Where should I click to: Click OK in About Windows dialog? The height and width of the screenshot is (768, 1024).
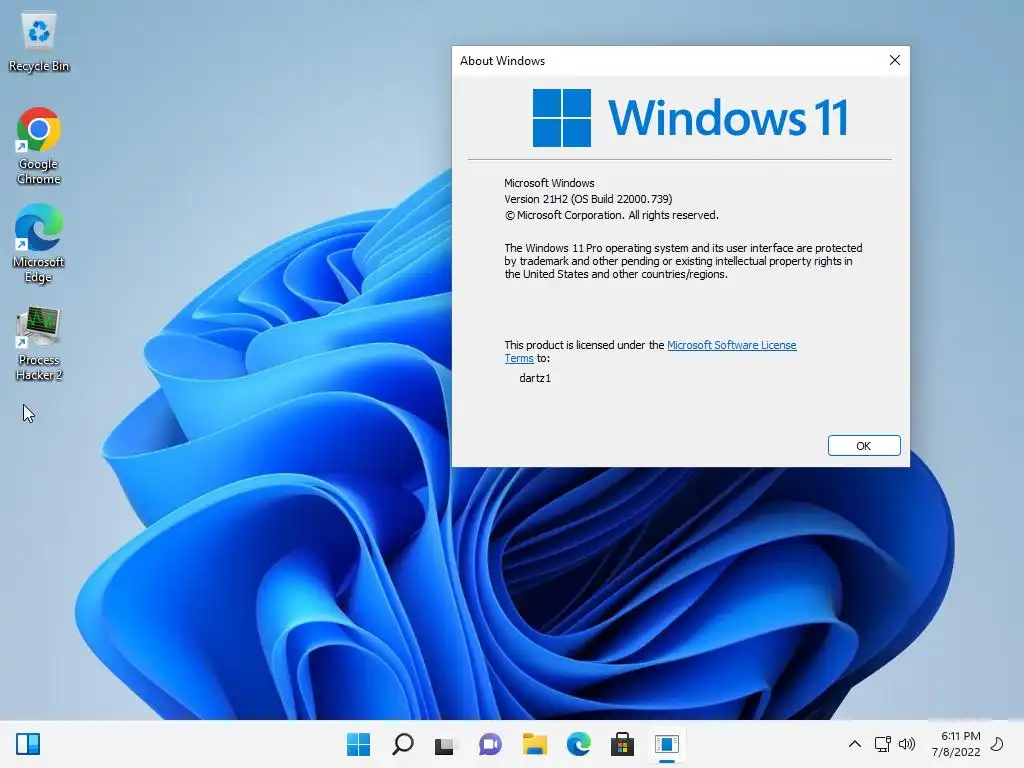[x=863, y=445]
